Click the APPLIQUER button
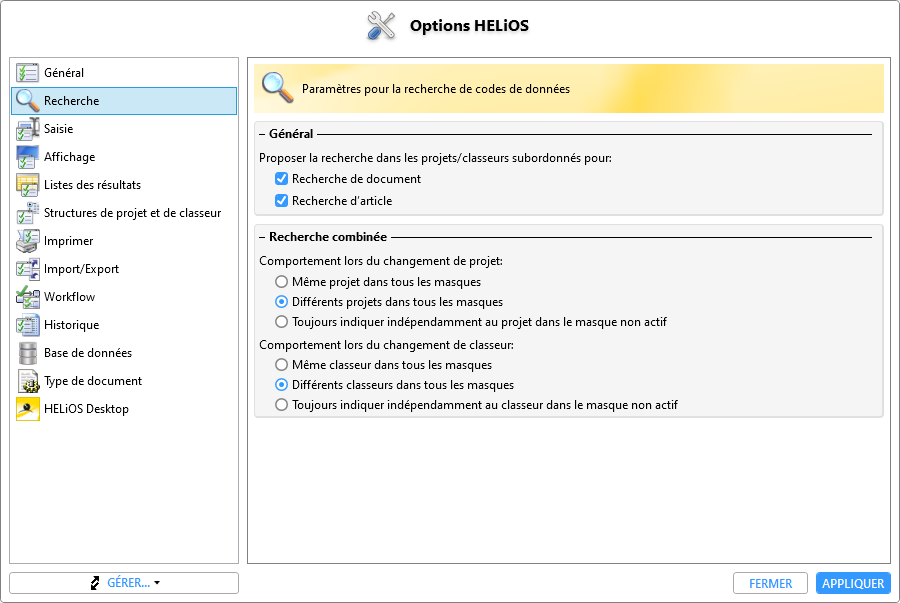This screenshot has width=900, height=603. click(x=853, y=583)
